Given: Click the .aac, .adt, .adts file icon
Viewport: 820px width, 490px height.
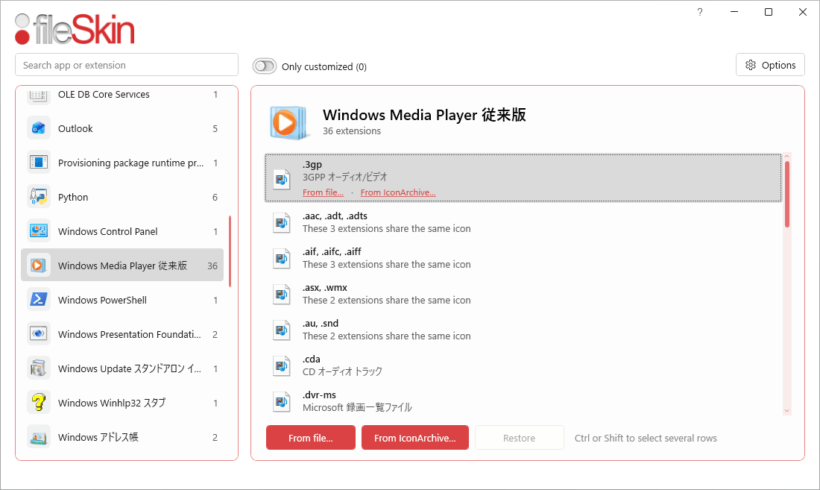Looking at the screenshot, I should [281, 223].
